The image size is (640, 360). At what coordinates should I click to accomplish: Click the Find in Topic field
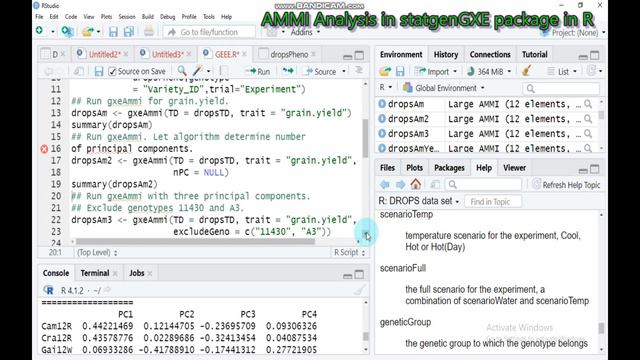[x=493, y=202]
